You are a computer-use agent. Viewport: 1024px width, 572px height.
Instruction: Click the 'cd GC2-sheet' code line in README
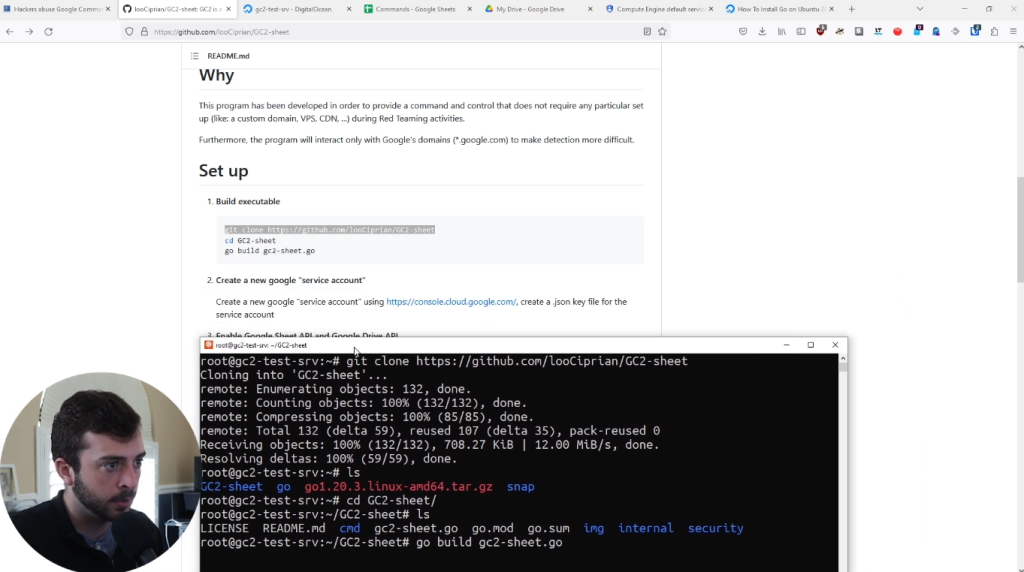pos(250,240)
